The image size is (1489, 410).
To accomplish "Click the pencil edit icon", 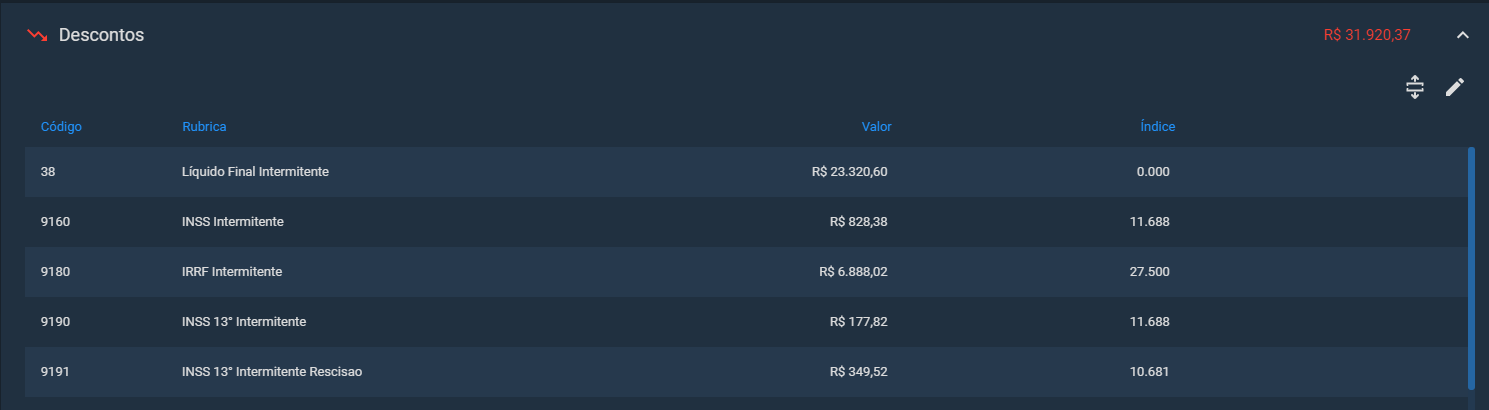I will (x=1455, y=87).
